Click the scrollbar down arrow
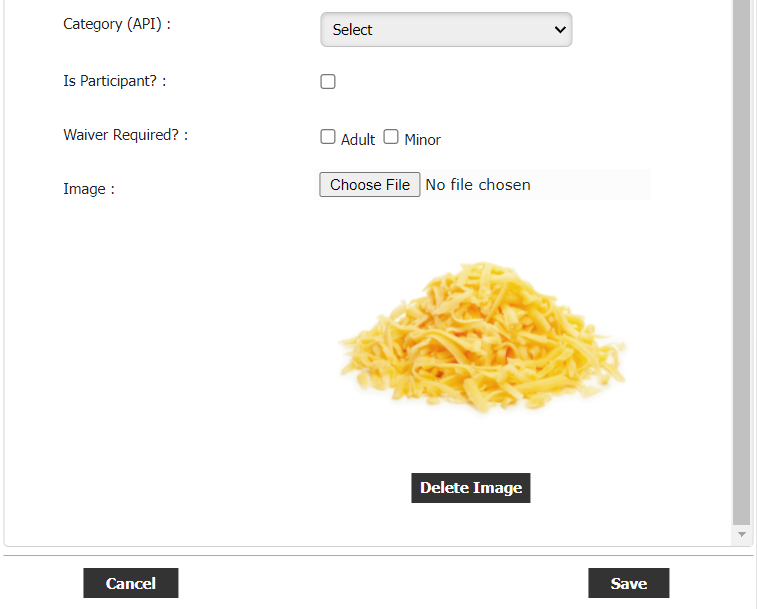 click(741, 536)
